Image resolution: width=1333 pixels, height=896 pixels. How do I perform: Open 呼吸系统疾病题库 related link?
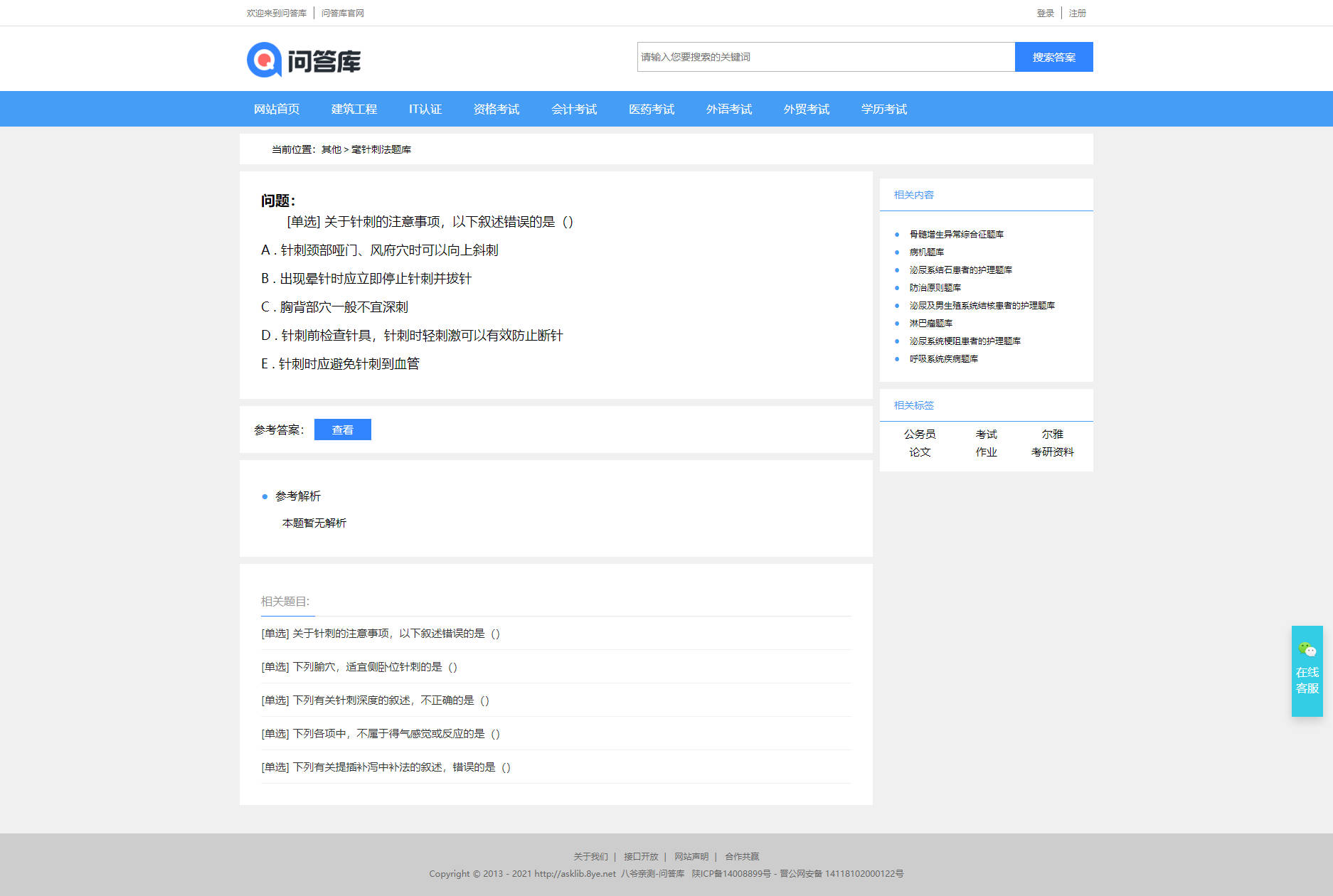(943, 358)
